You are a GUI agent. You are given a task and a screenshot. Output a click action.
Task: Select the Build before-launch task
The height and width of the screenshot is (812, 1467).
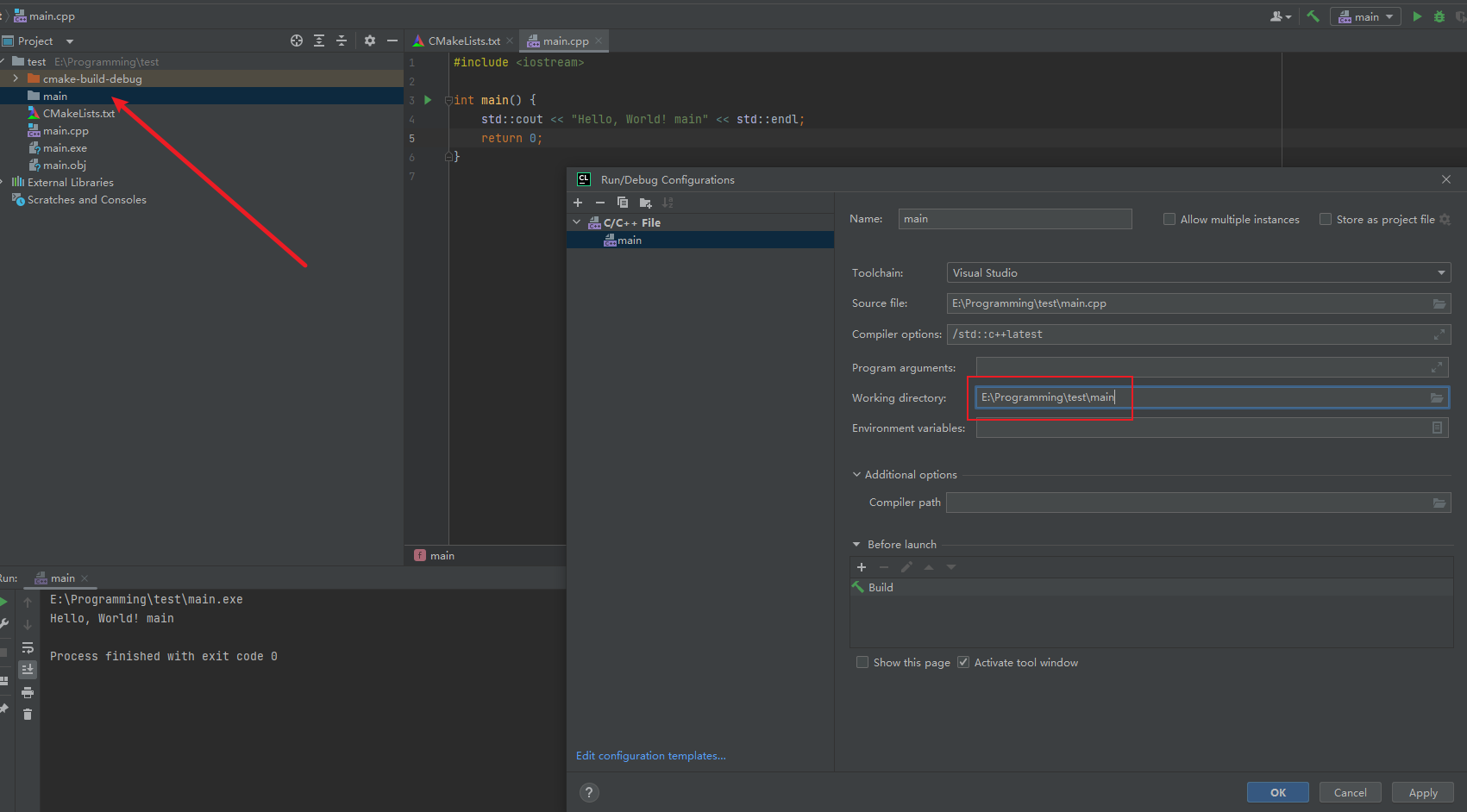[1151, 587]
